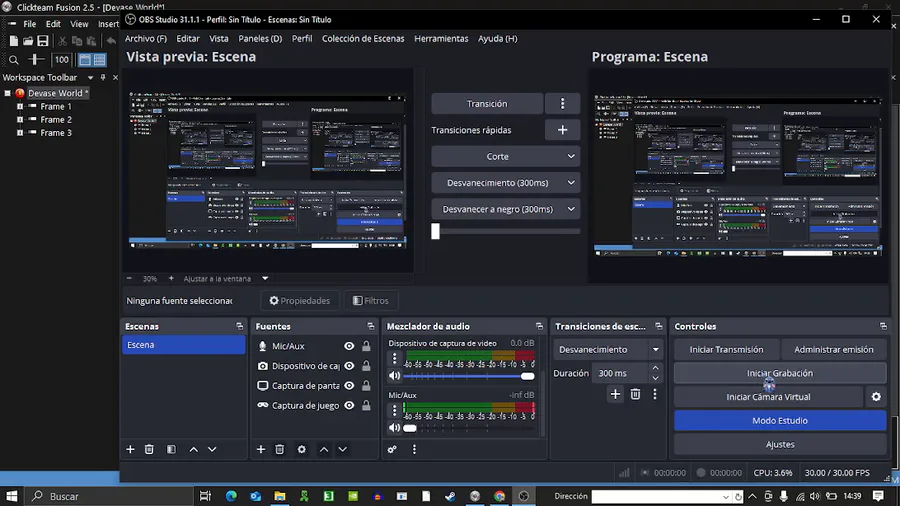900x506 pixels.
Task: Click the Transición button
Action: click(x=487, y=104)
